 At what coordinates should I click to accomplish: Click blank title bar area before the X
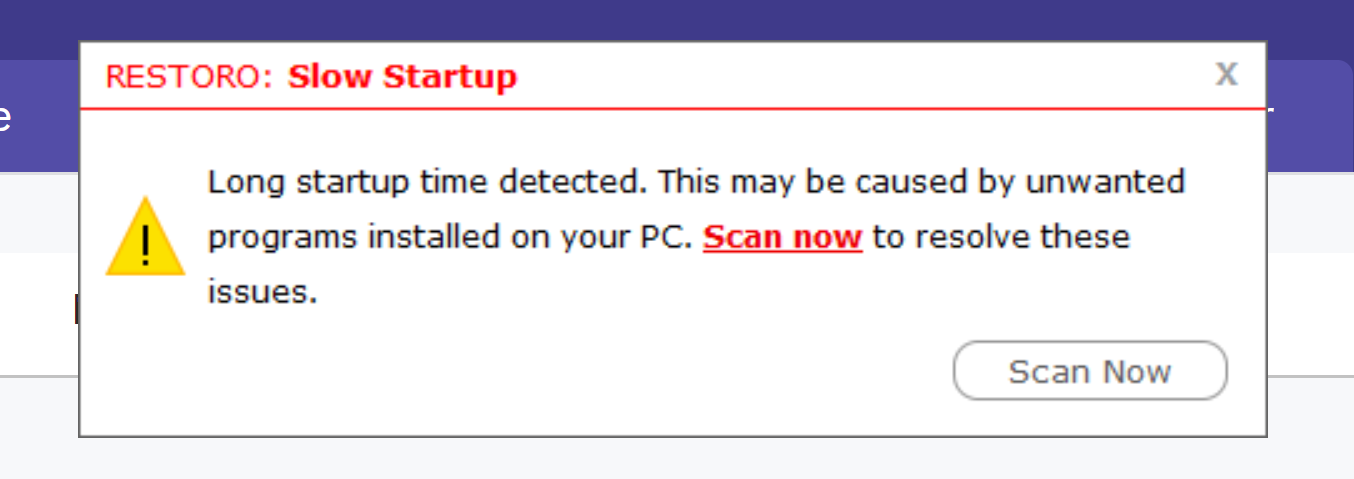[860, 75]
